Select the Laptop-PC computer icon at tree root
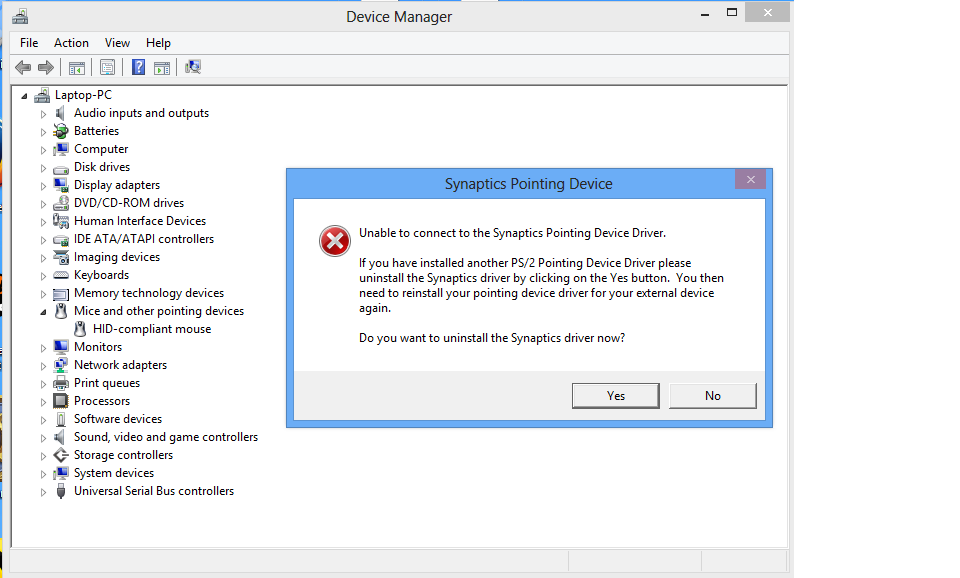This screenshot has height=578, width=960. coord(42,95)
